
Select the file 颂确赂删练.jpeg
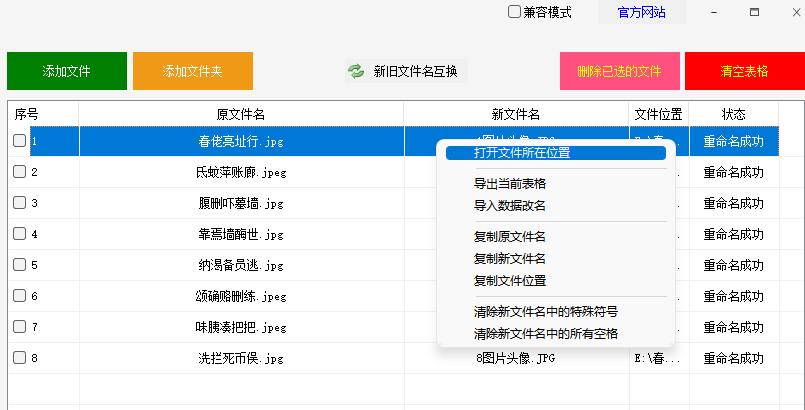[x=241, y=296]
